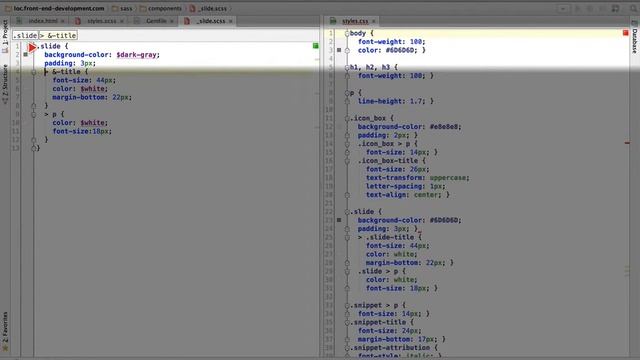Close the Gemfile tab

pos(171,21)
